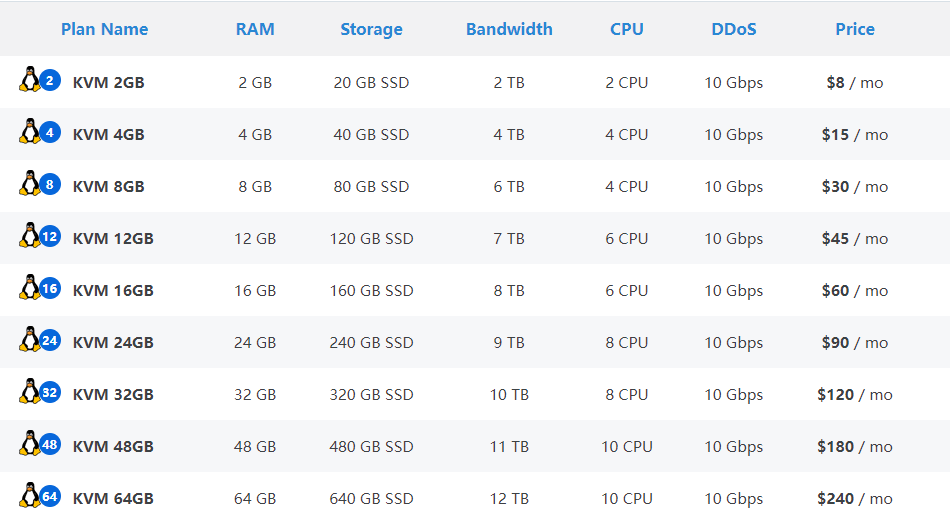Click the $8 / mo price
The height and width of the screenshot is (530, 950).
(855, 83)
